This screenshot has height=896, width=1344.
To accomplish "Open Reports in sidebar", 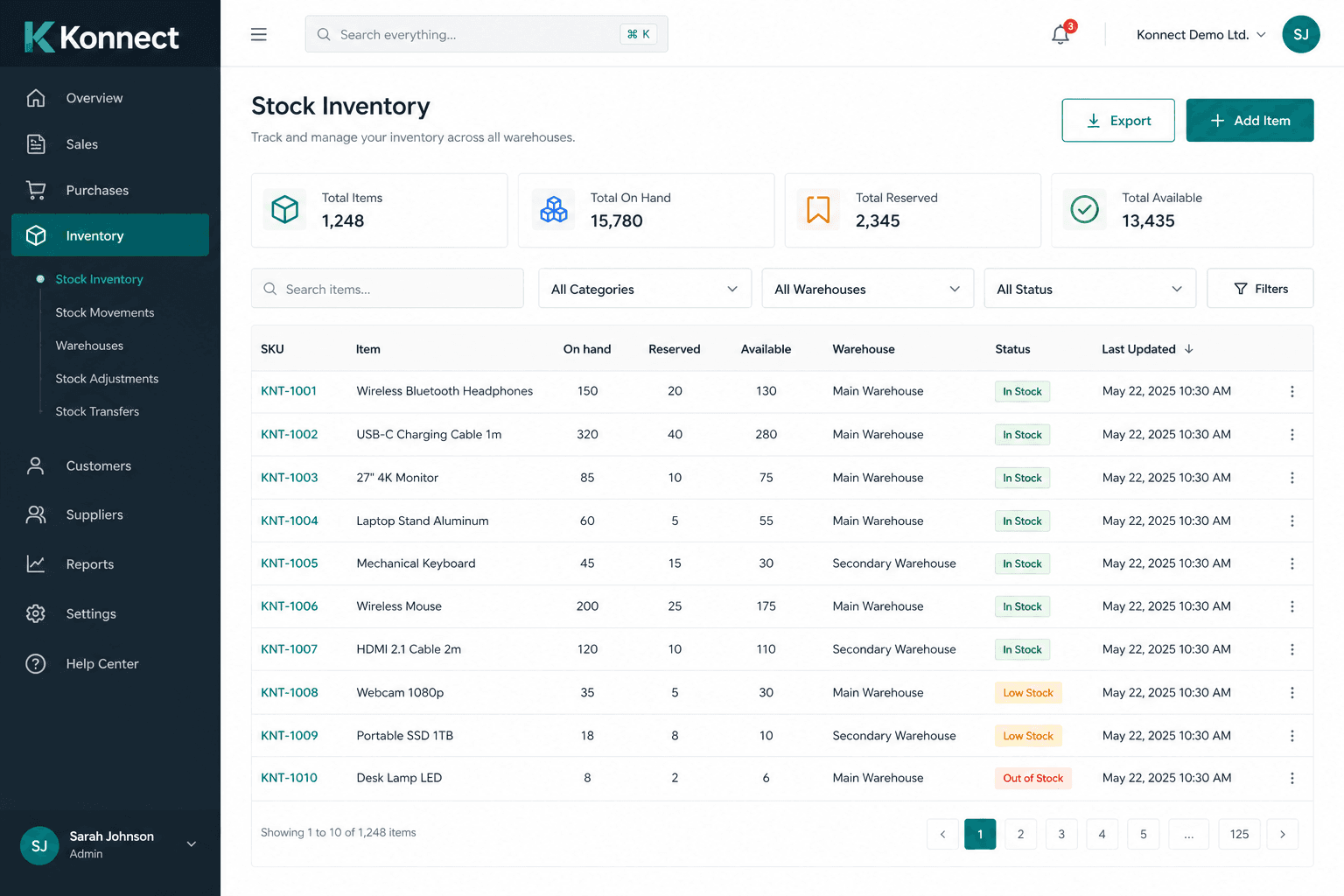I will [110, 564].
